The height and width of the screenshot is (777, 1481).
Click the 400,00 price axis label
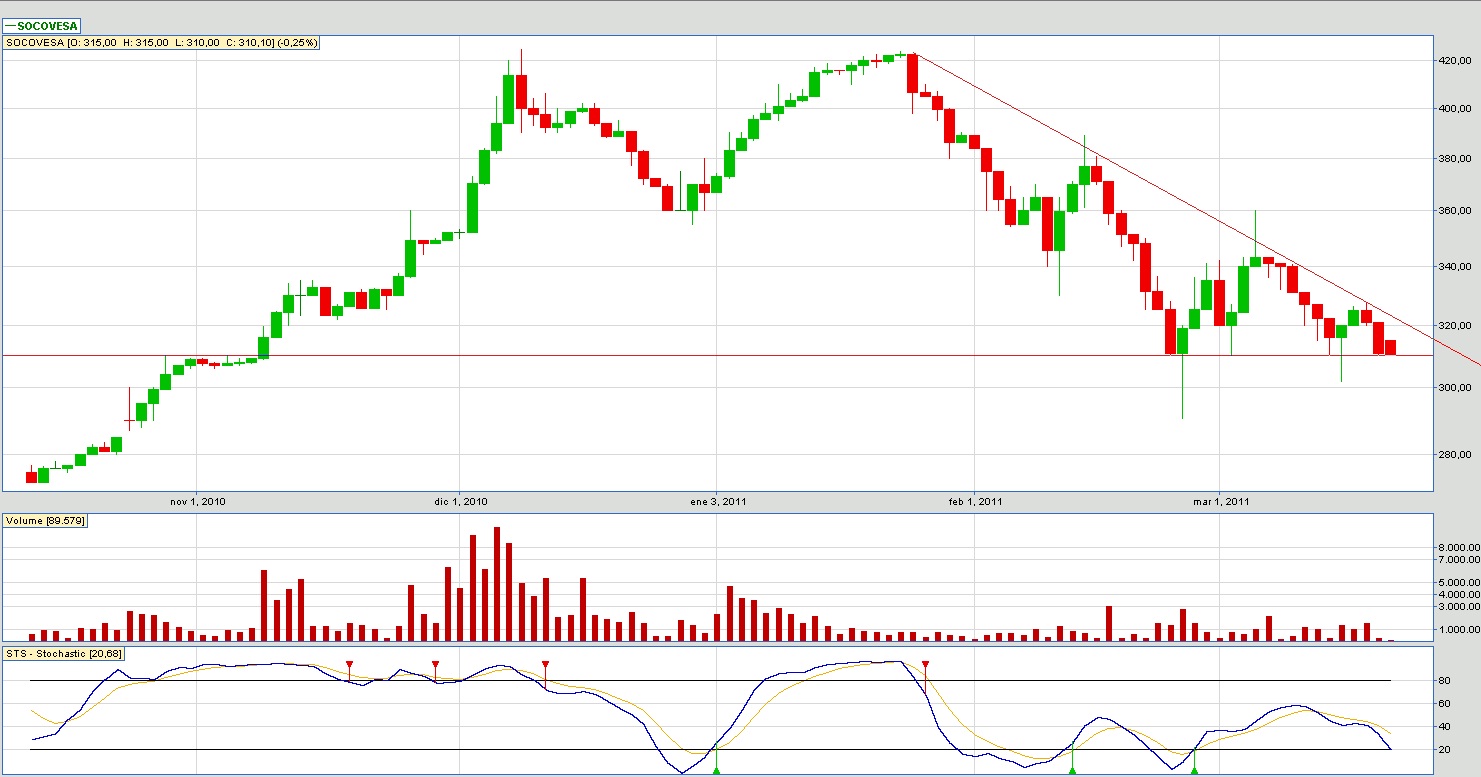point(1455,108)
